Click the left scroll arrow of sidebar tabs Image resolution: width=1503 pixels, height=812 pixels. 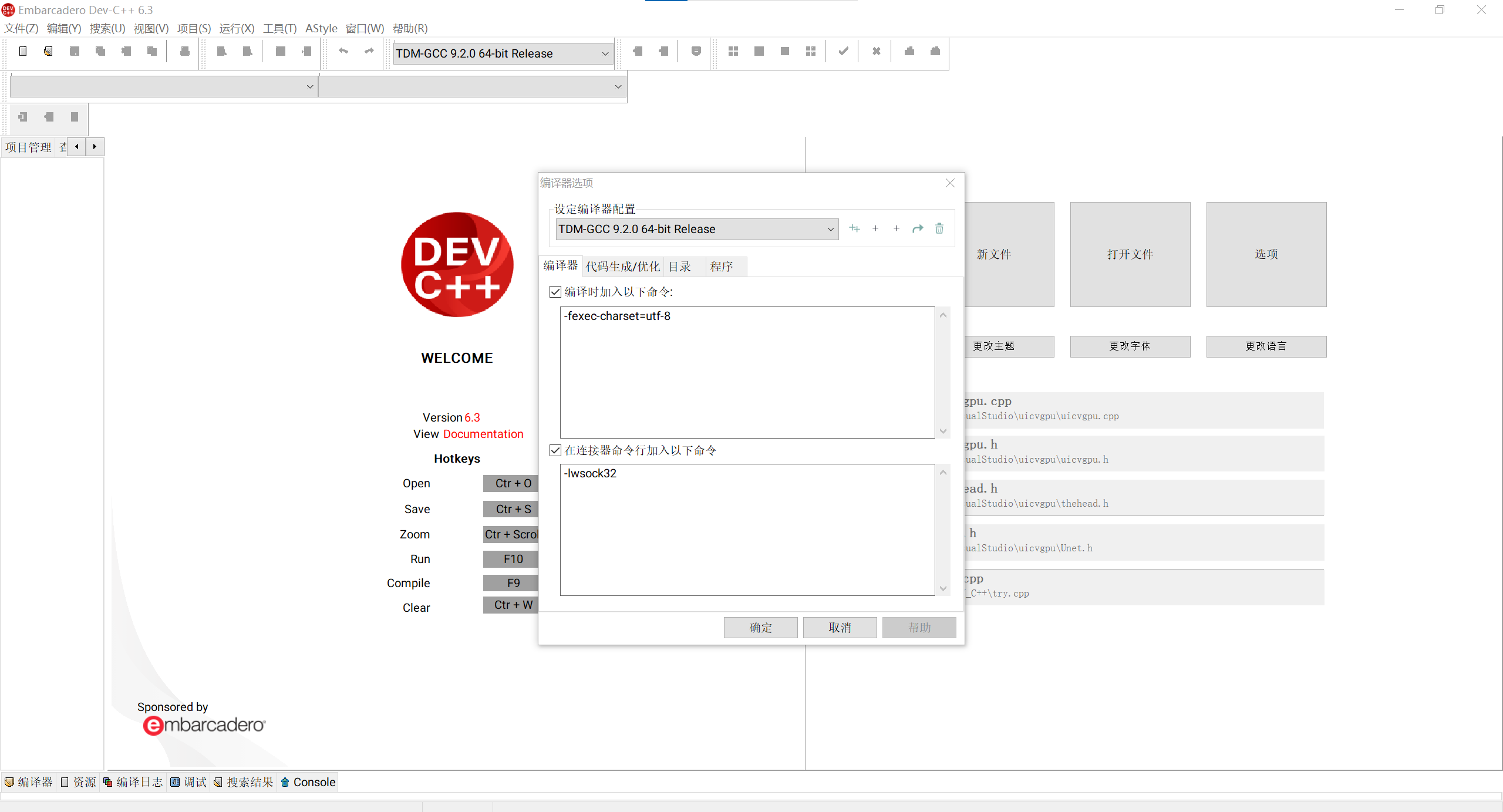click(77, 147)
